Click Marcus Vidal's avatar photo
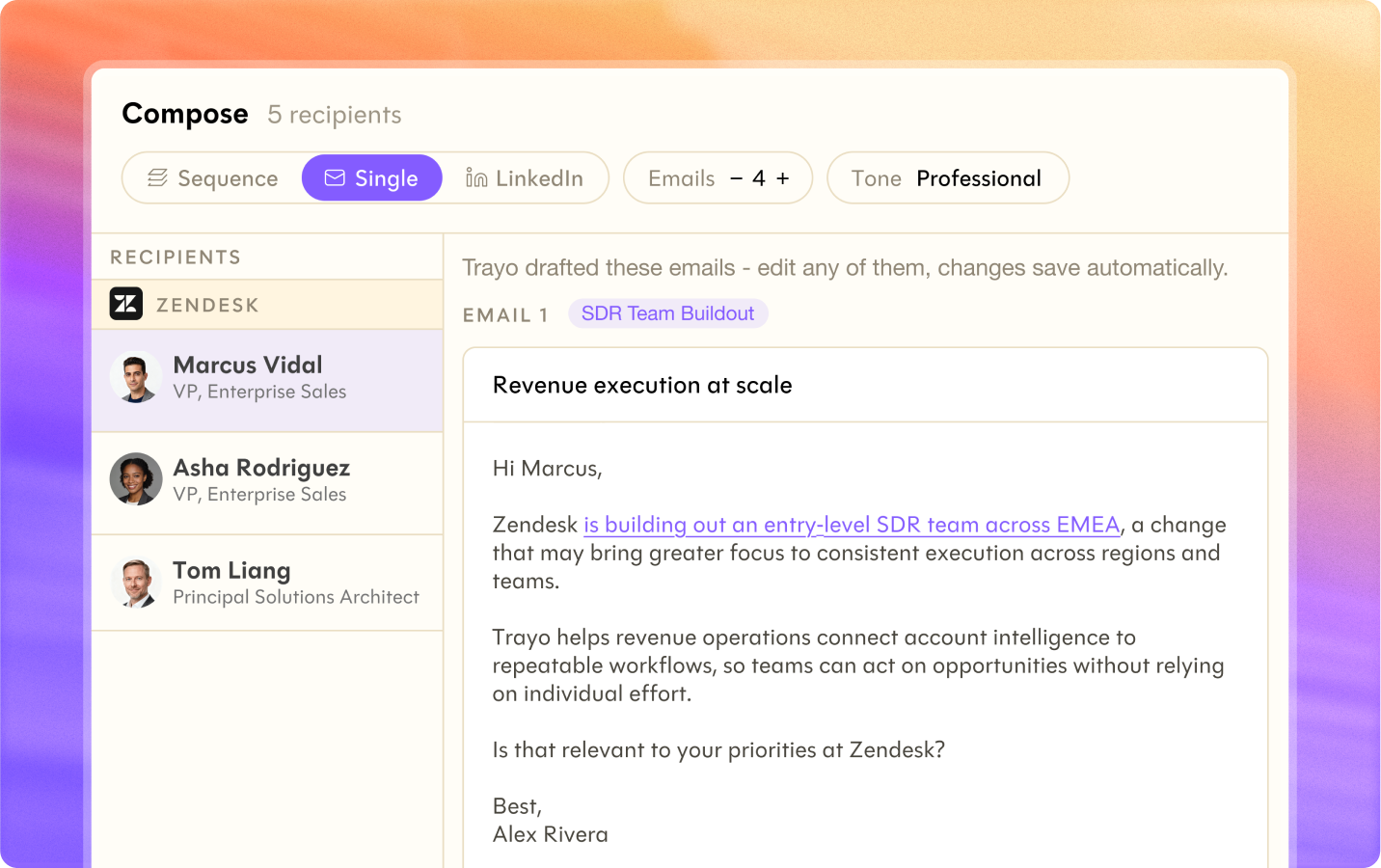Viewport: 1381px width, 868px height. (136, 377)
